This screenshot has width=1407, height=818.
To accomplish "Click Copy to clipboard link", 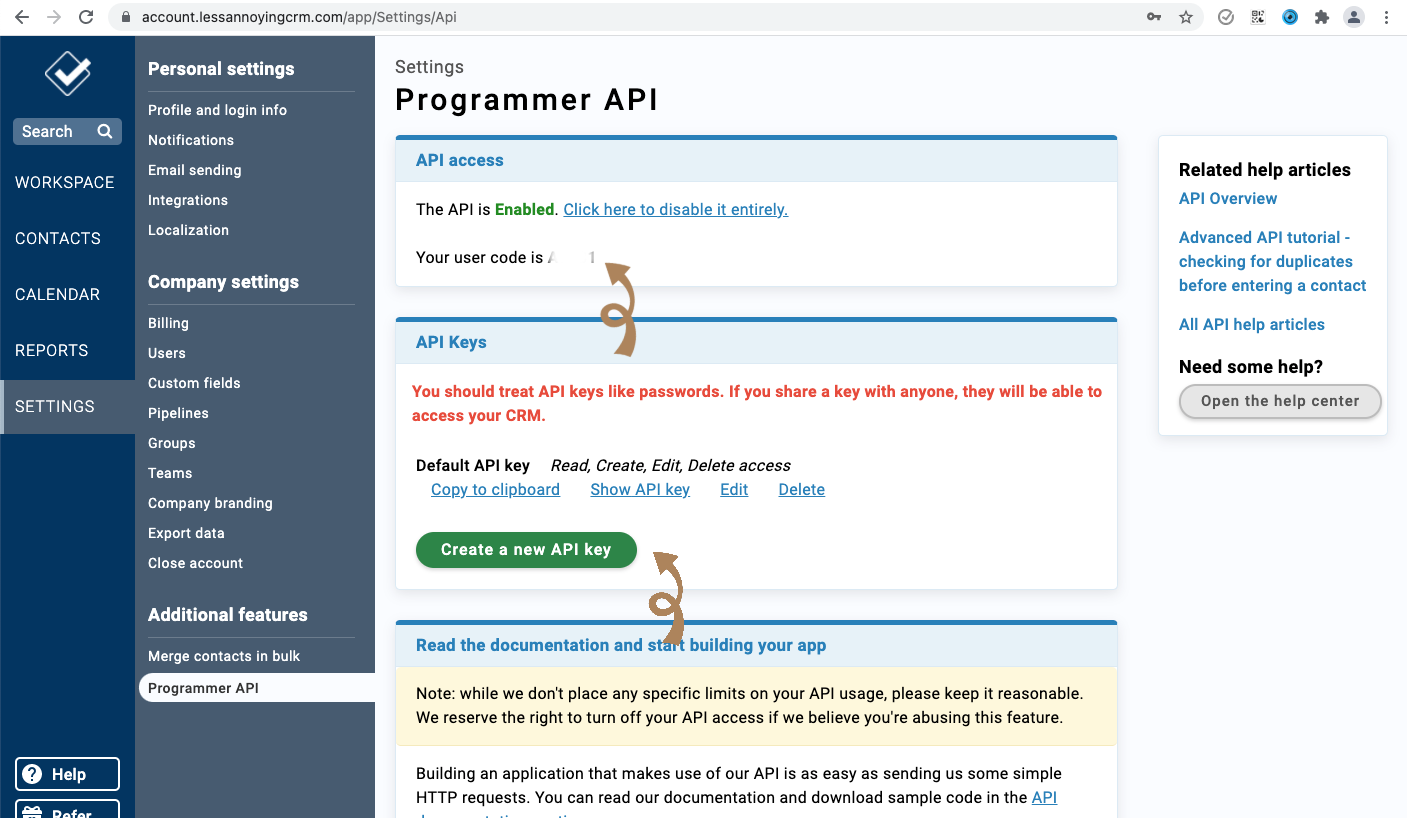I will click(495, 489).
